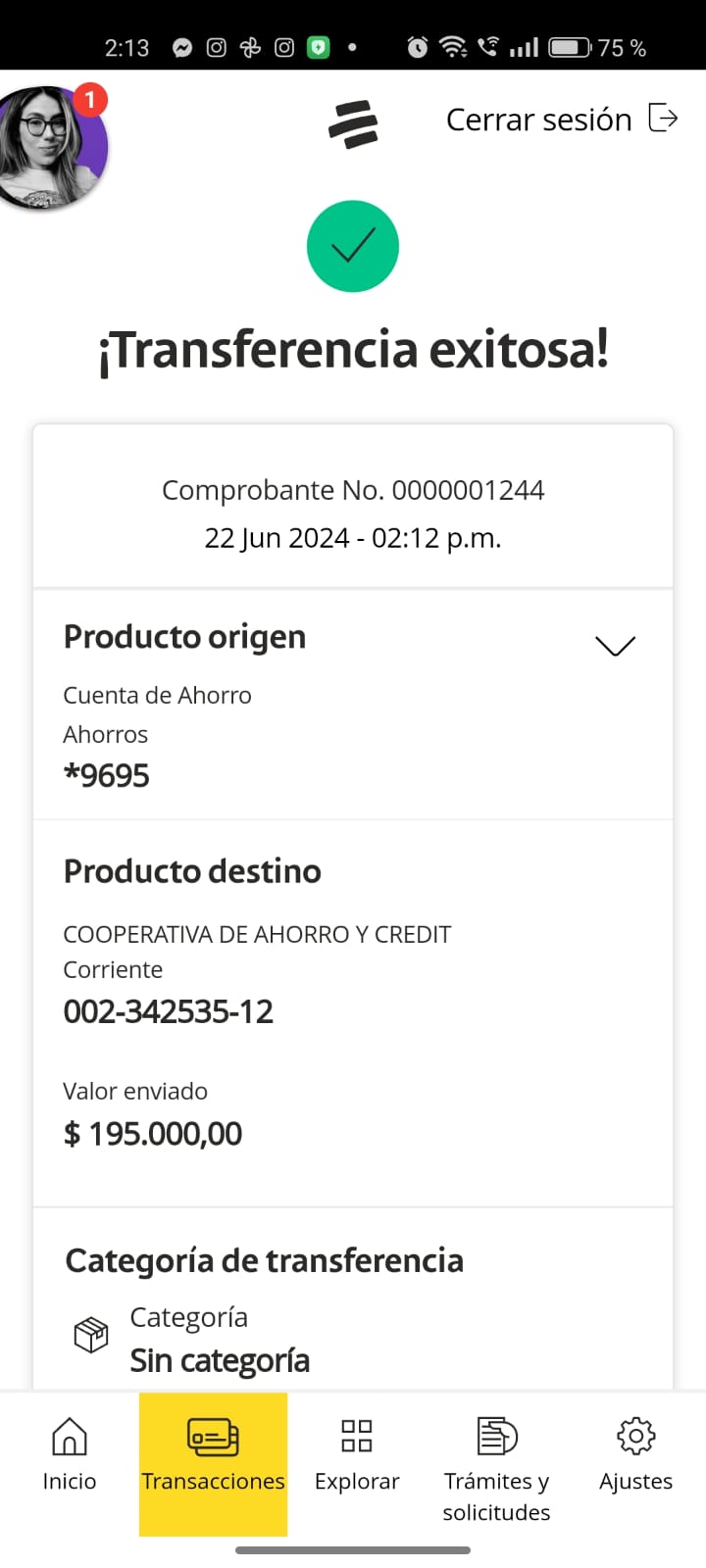706x1568 pixels.
Task: Tap the Android home gesture bar
Action: point(353,1550)
